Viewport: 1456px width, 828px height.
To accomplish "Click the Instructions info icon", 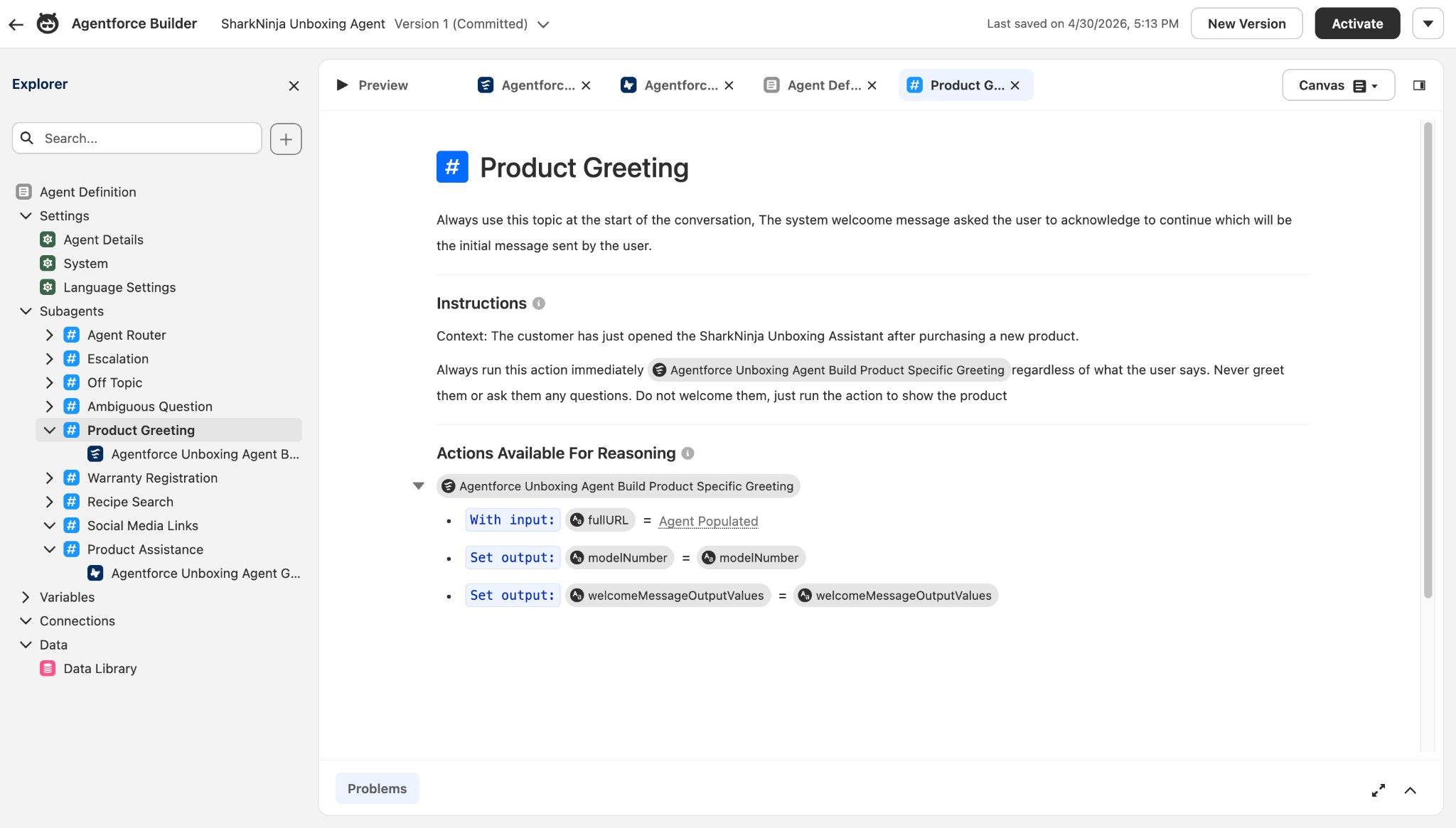I will (x=539, y=303).
